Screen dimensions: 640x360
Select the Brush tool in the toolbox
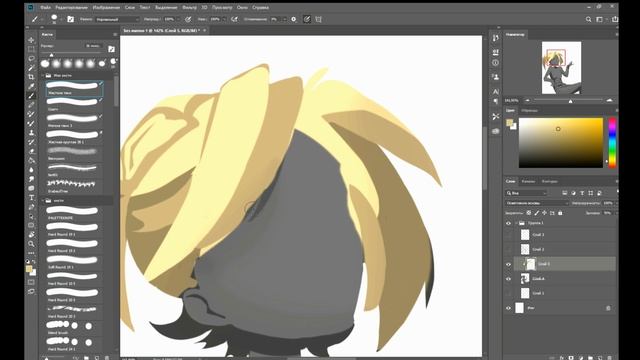tap(31, 96)
